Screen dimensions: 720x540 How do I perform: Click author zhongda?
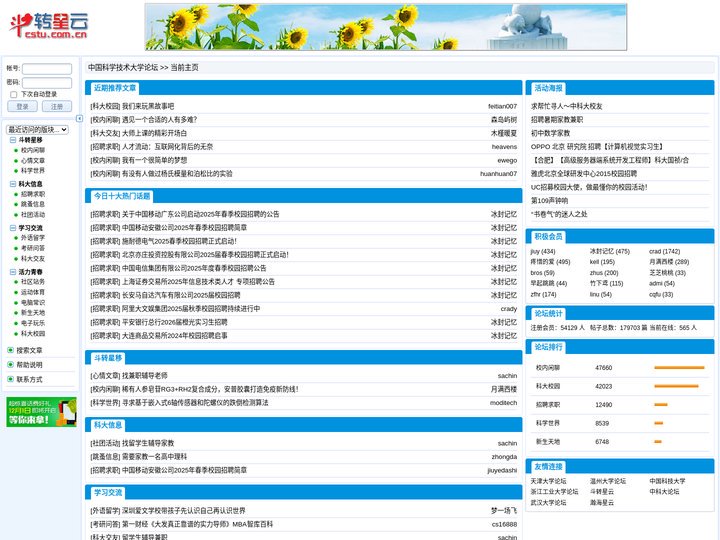tap(504, 457)
